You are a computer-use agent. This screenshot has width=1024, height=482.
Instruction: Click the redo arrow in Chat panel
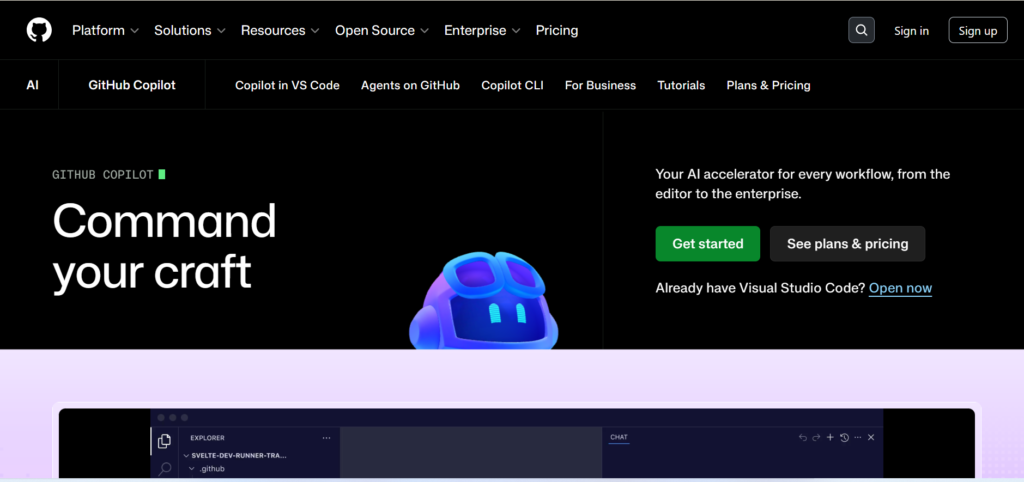(x=816, y=437)
